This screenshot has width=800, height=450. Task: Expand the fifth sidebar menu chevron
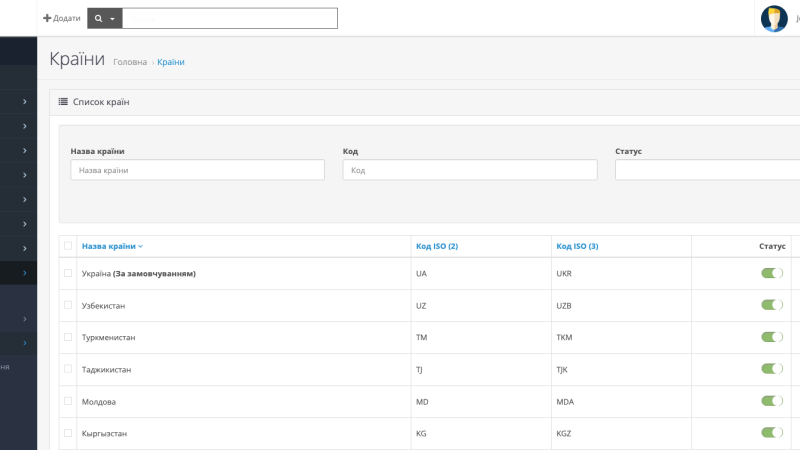pyautogui.click(x=24, y=199)
